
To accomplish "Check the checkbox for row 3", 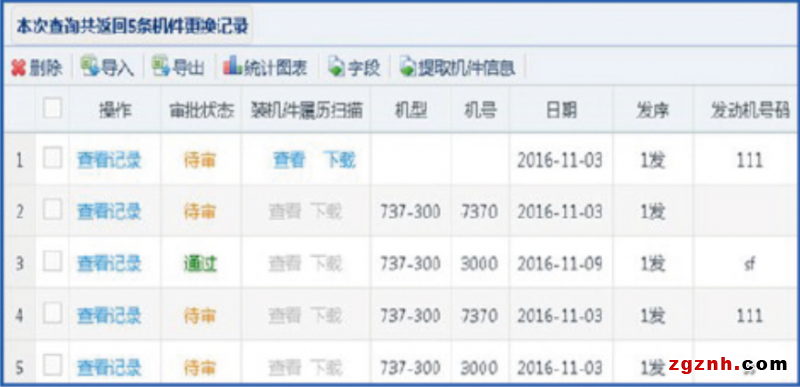I will [52, 262].
